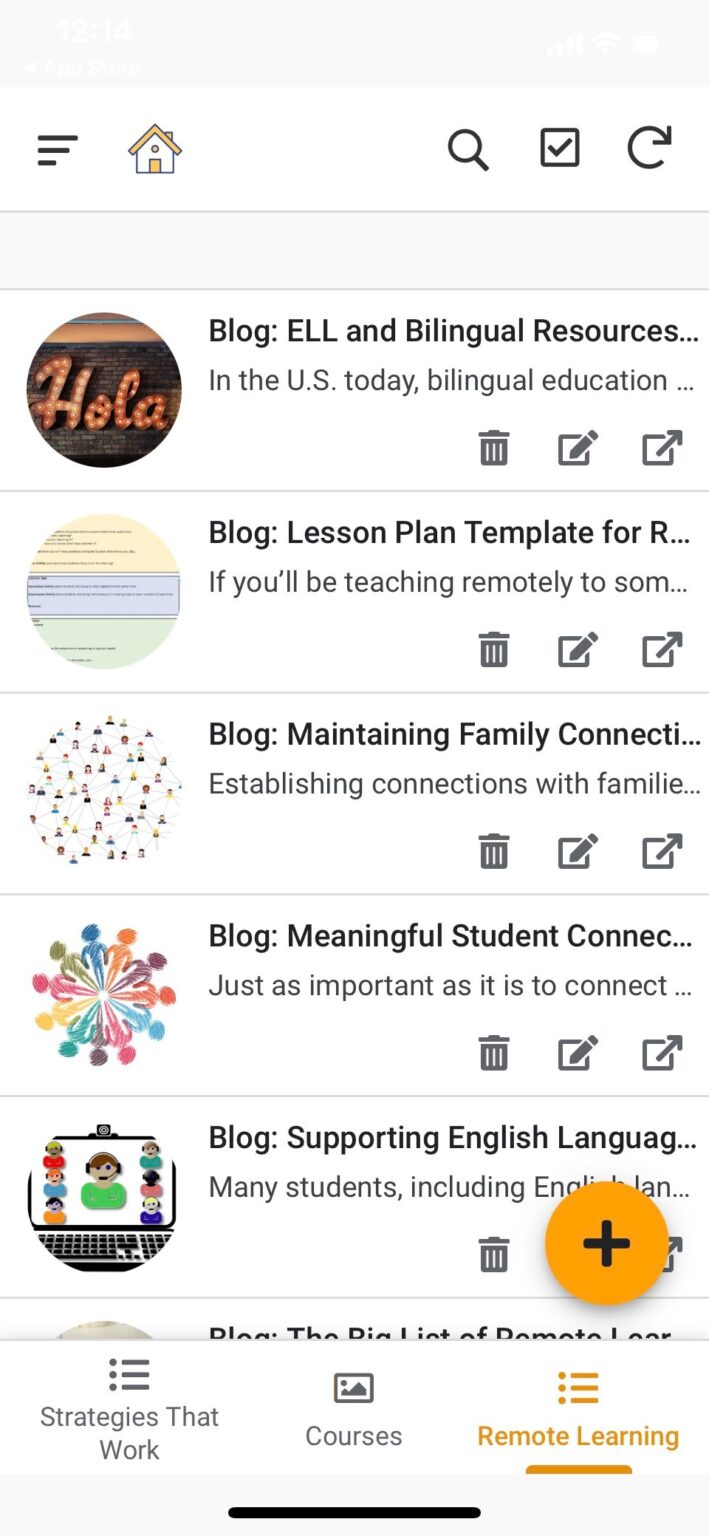Switch to the Strategies That Work tab
Viewport: 709px width, 1536px height.
pos(129,1408)
